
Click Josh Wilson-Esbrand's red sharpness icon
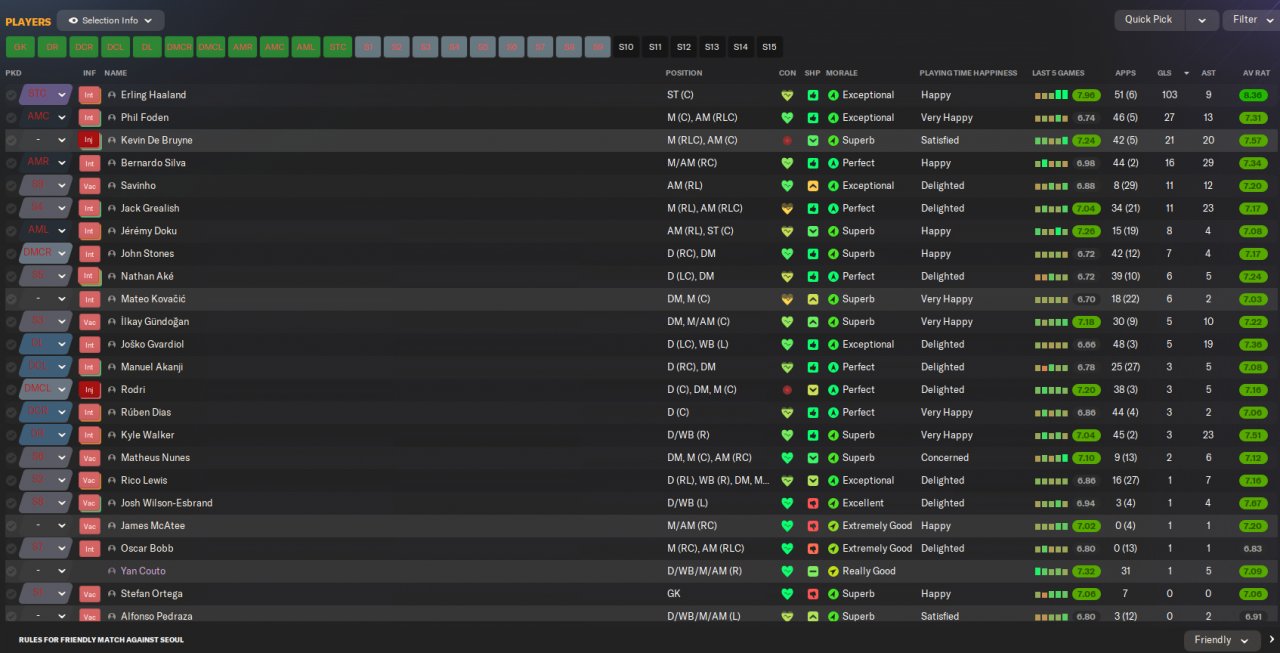(813, 503)
